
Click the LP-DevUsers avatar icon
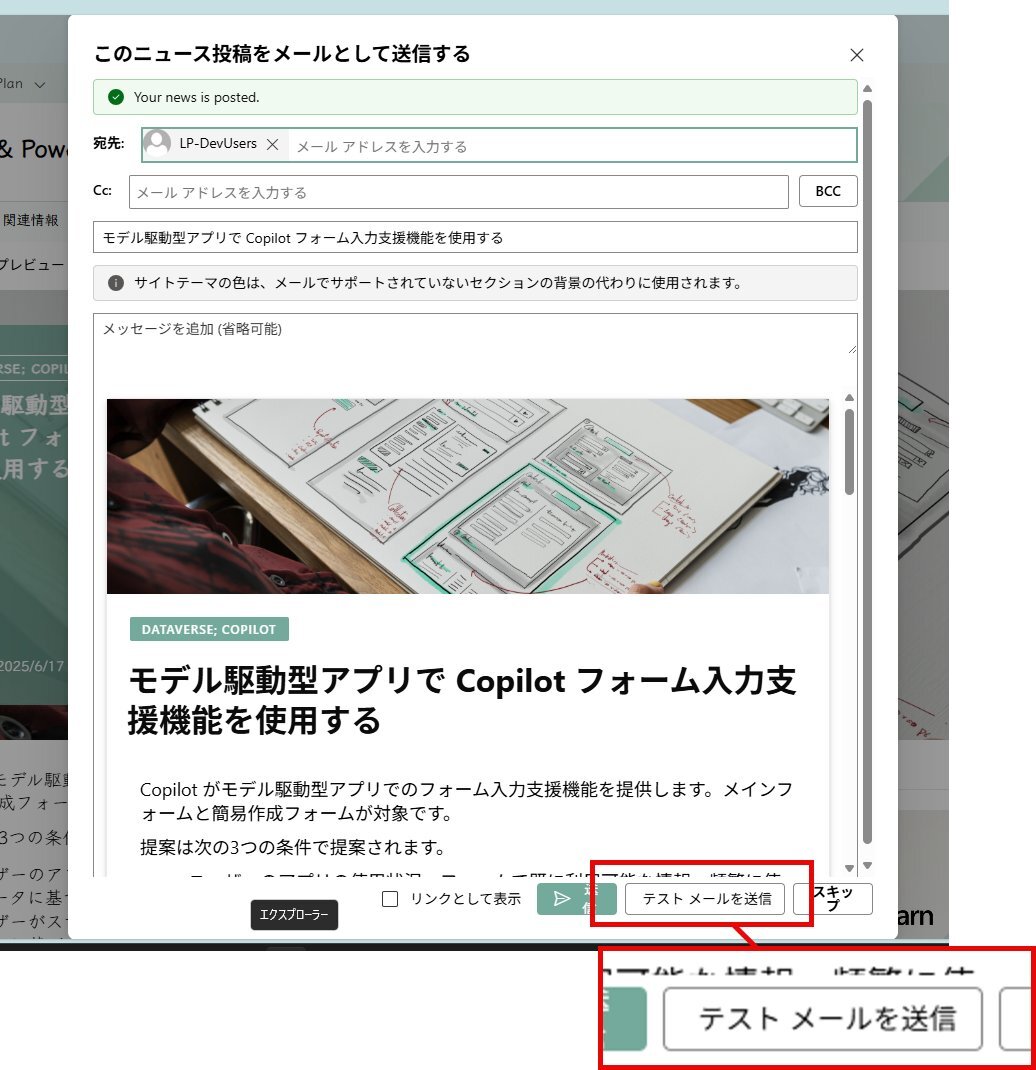(157, 143)
